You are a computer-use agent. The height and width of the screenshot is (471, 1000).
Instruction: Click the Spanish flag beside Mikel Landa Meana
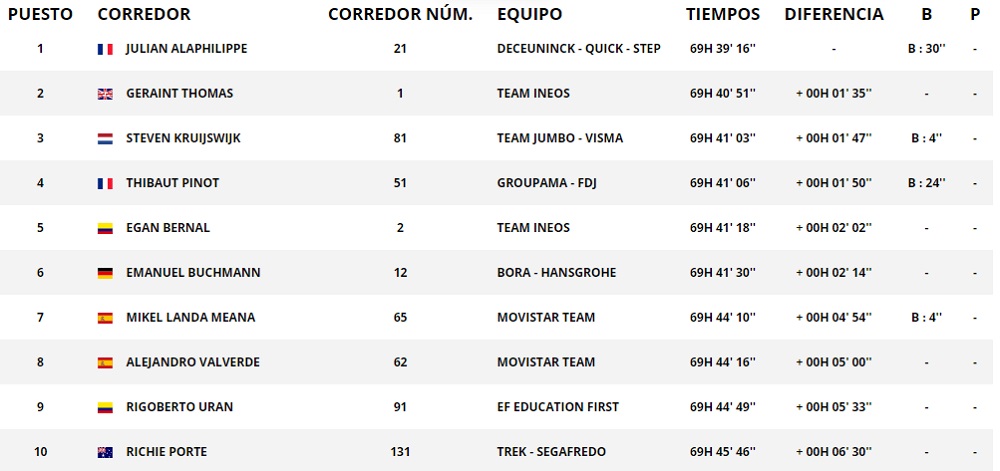pyautogui.click(x=104, y=318)
